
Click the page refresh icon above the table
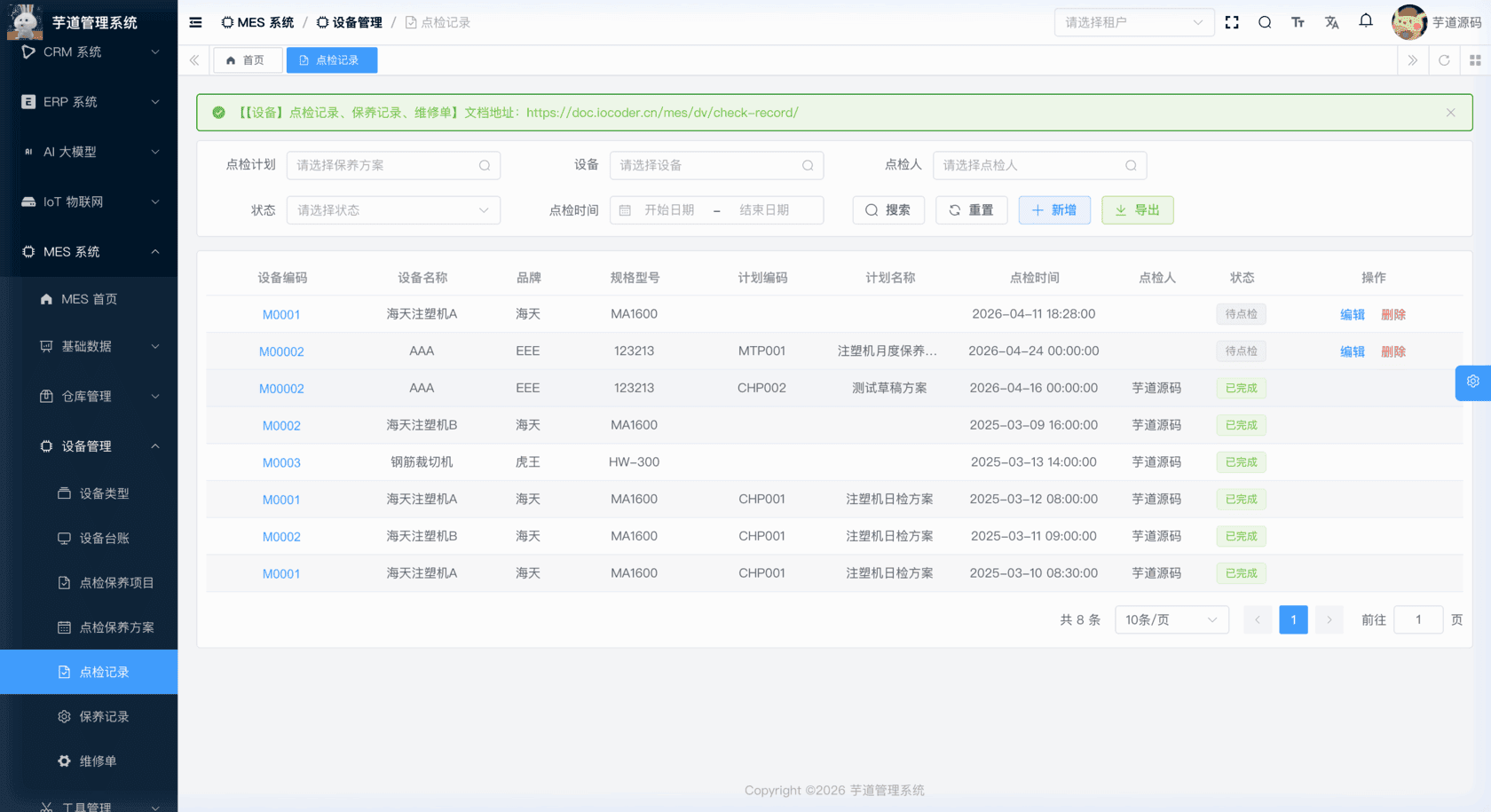click(x=1444, y=59)
